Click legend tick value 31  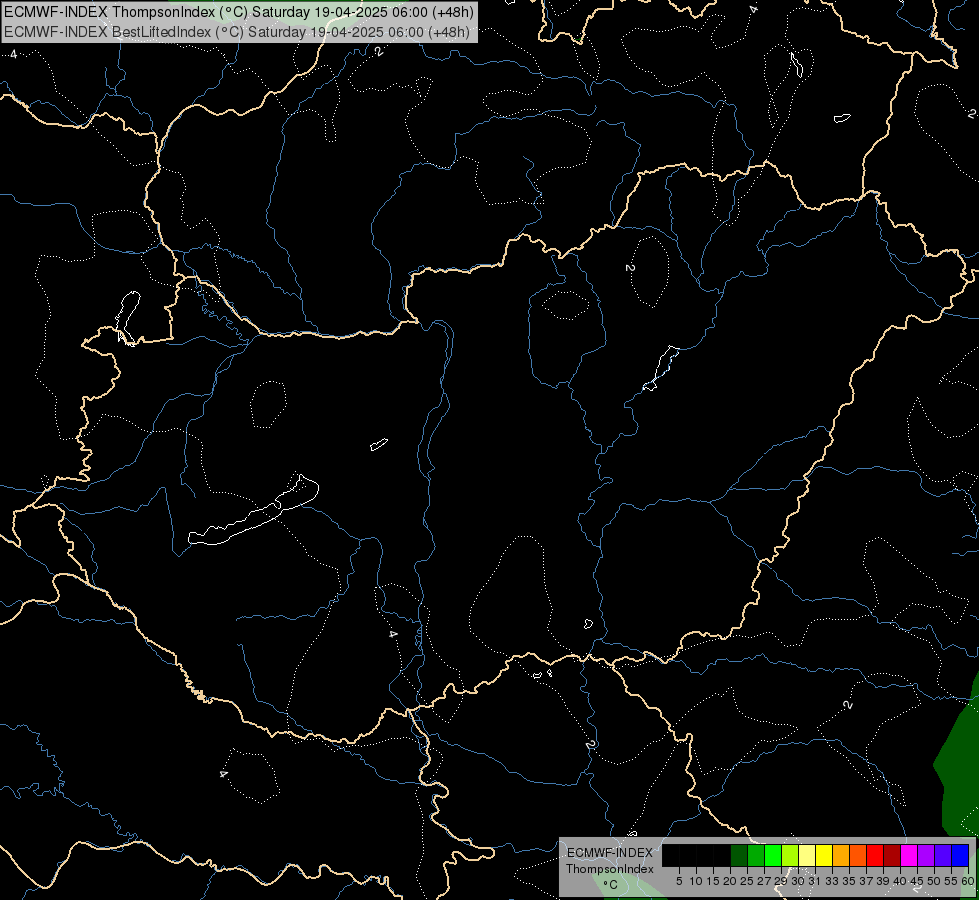click(815, 881)
